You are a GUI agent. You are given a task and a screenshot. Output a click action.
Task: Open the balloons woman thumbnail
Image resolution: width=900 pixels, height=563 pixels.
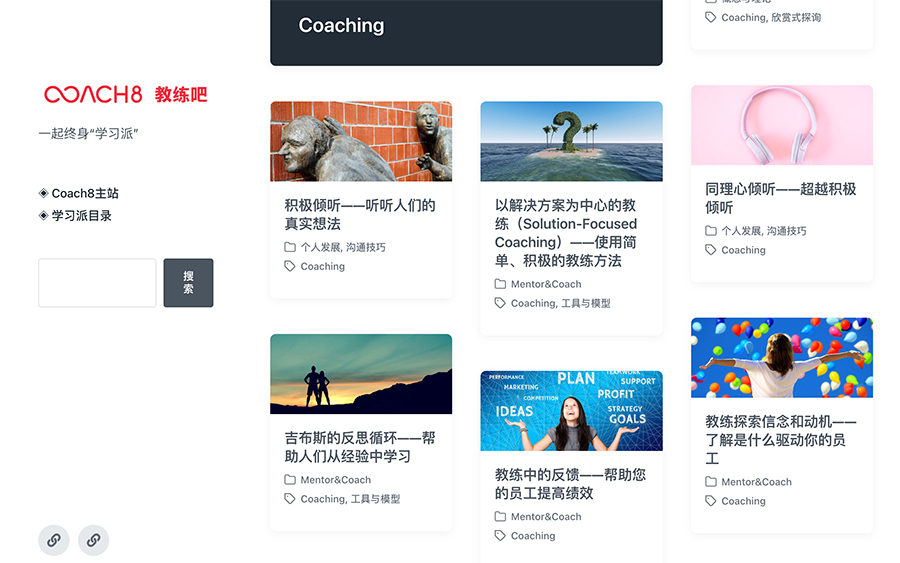coord(782,358)
